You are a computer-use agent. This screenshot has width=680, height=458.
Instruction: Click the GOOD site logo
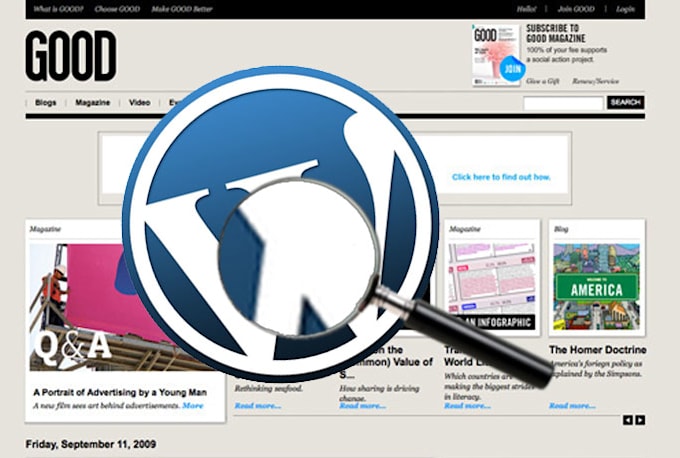(71, 56)
